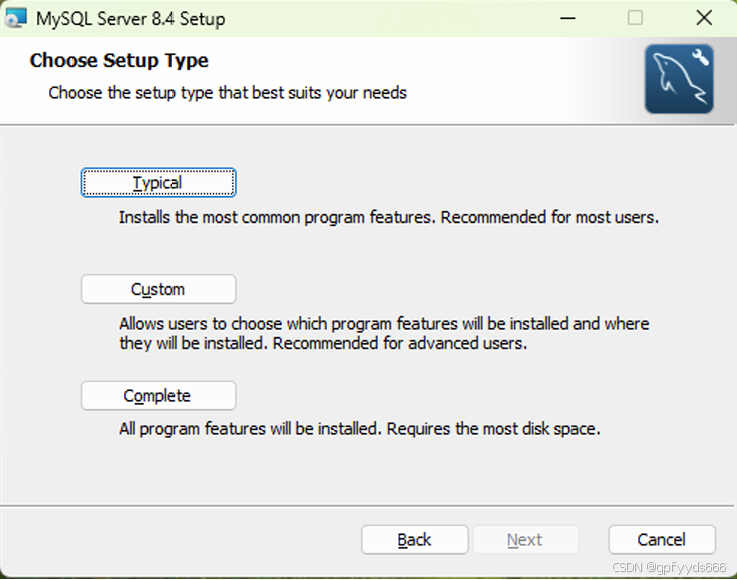Click the "Choose Setup Type" heading

pyautogui.click(x=119, y=61)
